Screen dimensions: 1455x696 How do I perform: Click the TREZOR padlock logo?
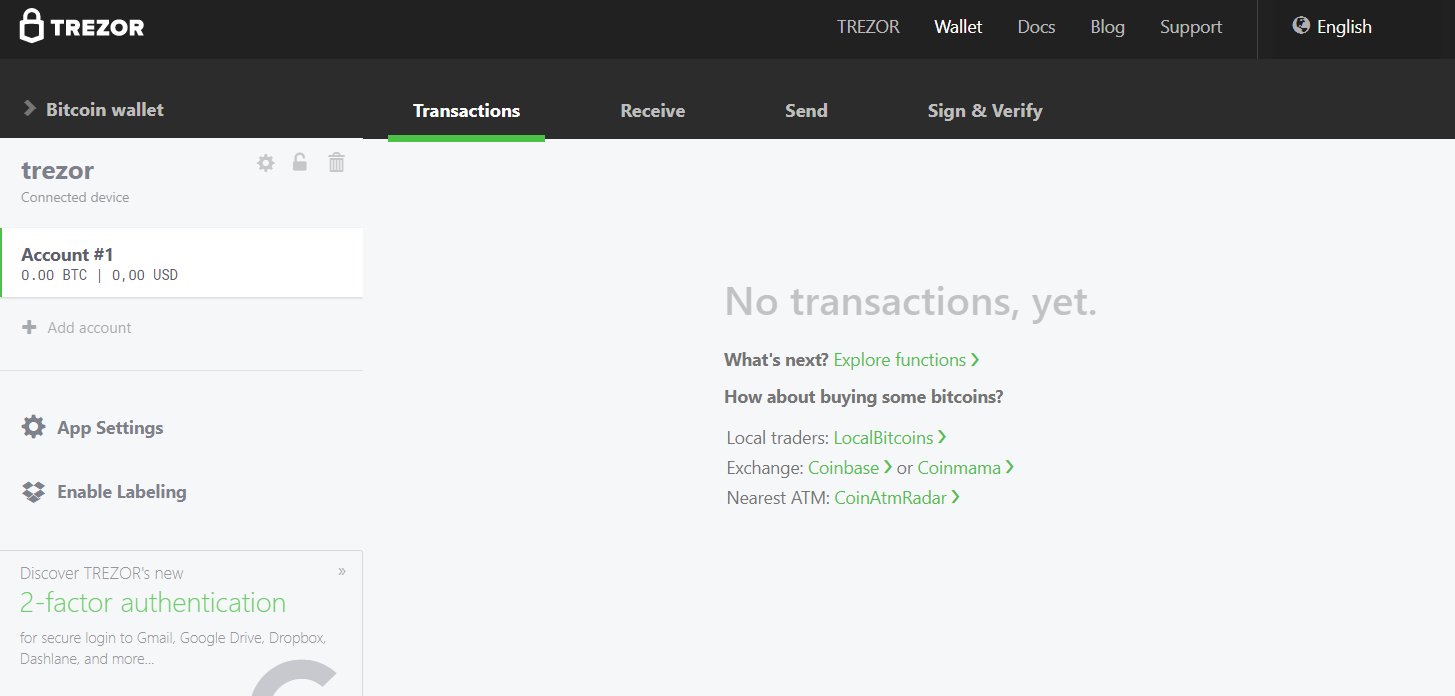[82, 26]
